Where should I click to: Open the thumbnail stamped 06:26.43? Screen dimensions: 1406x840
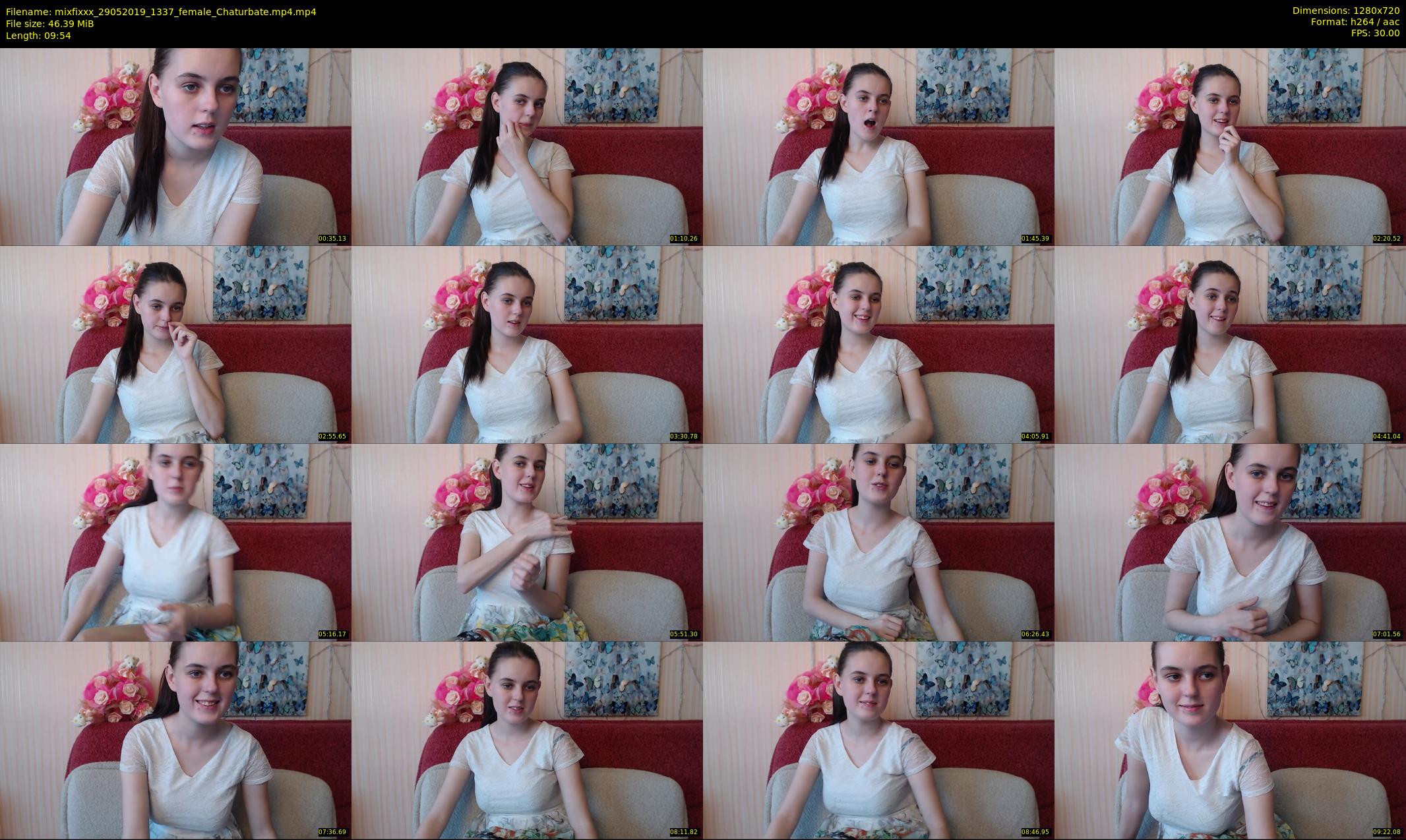point(878,542)
